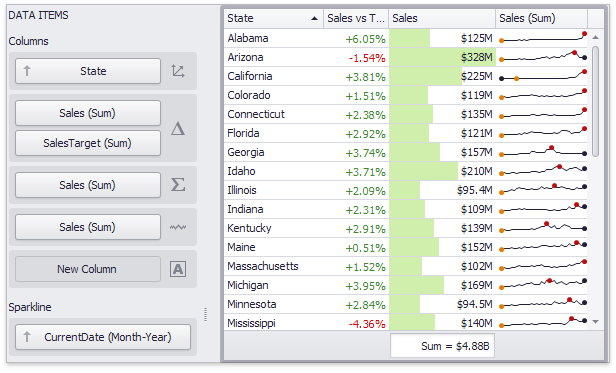Click the Sales vs Target column header
The height and width of the screenshot is (373, 616).
tap(356, 18)
